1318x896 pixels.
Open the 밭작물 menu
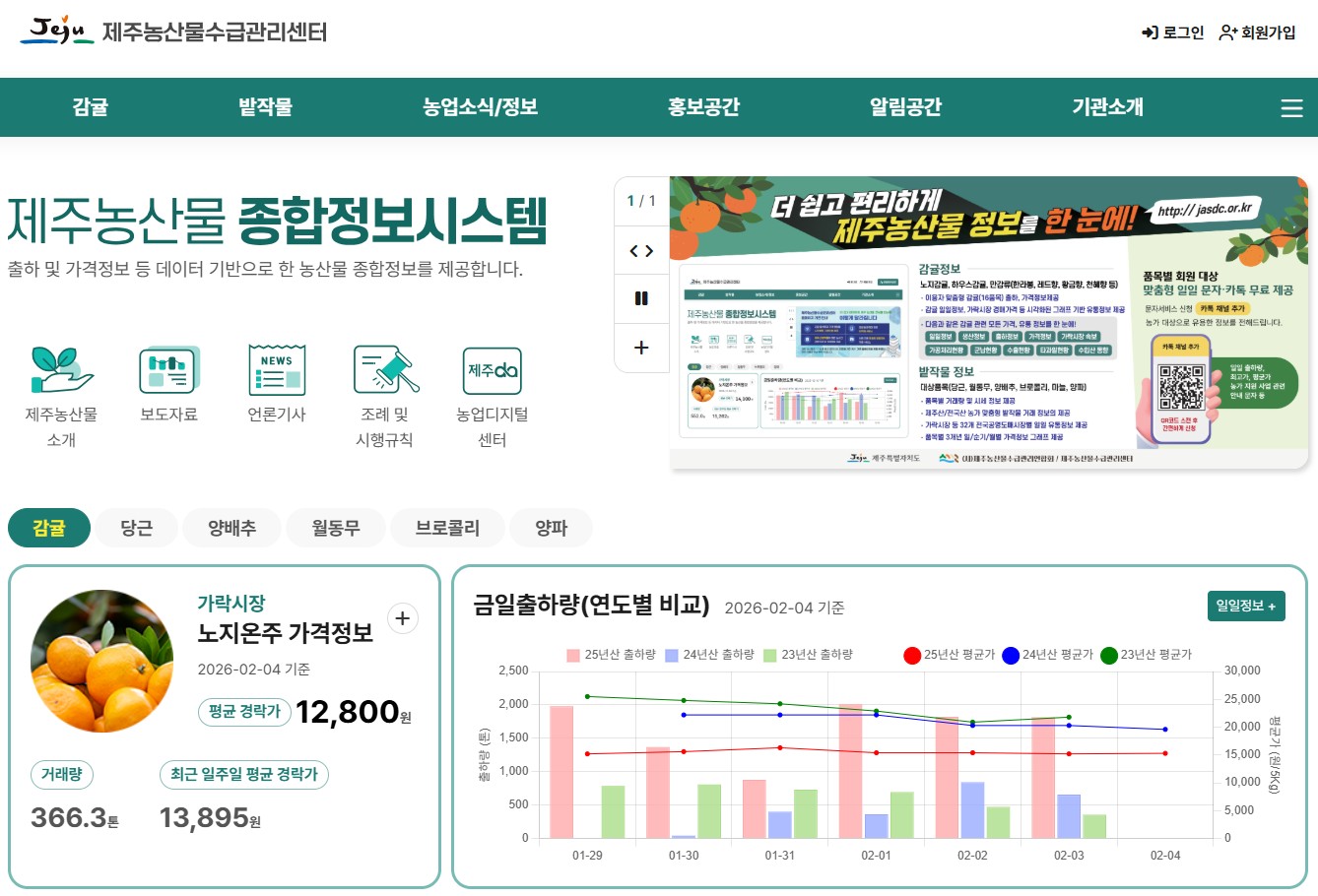[x=264, y=108]
